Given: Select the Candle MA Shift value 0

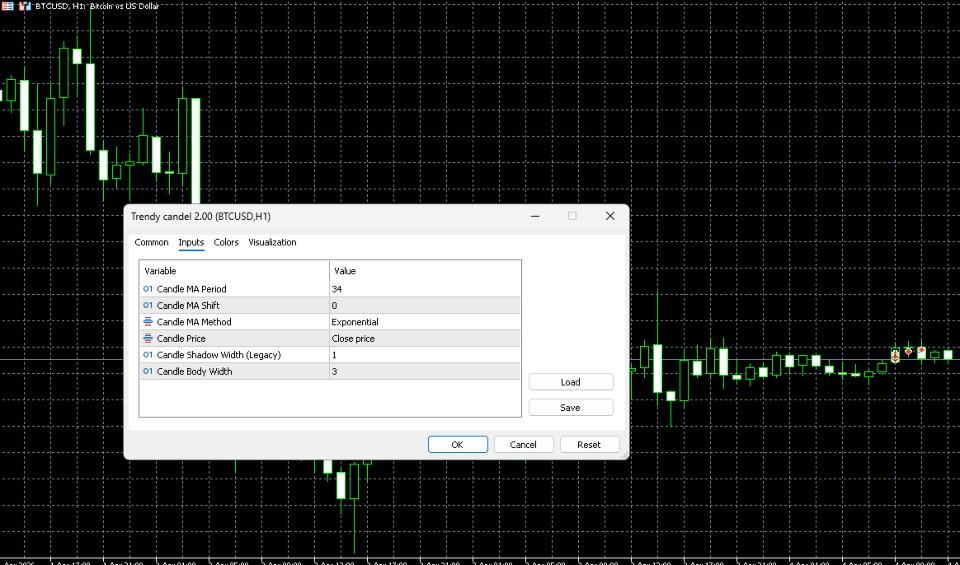Looking at the screenshot, I should [425, 305].
